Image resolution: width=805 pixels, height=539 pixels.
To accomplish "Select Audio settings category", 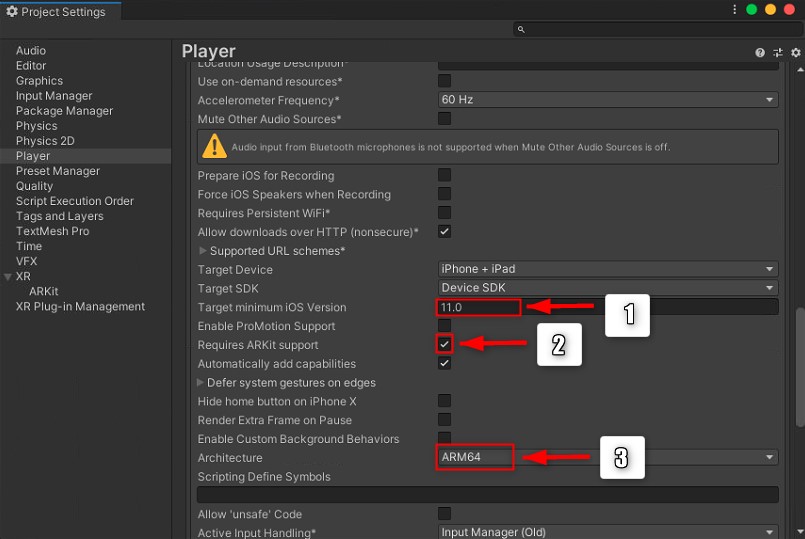I will pos(31,50).
